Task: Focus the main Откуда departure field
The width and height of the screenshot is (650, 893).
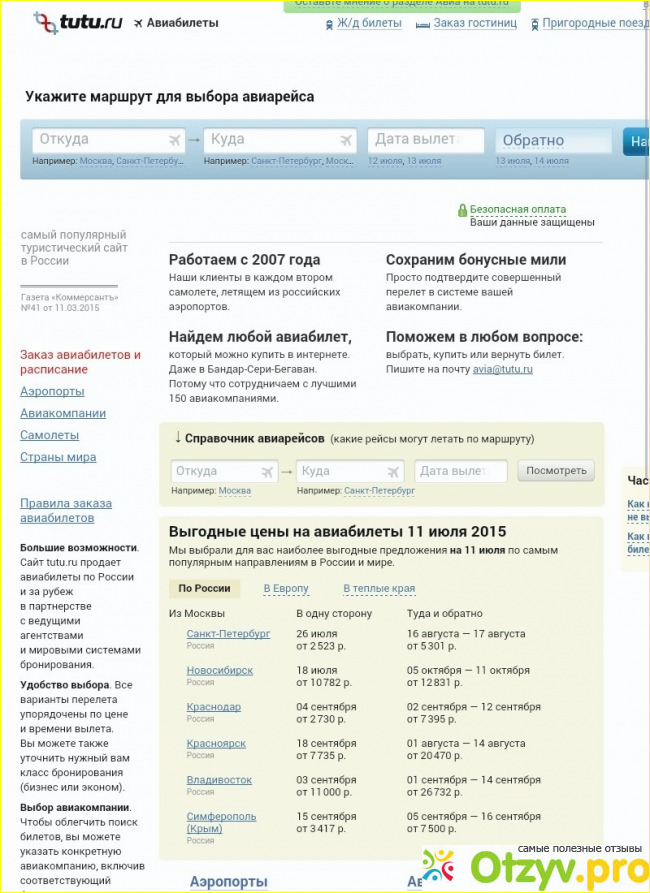Action: pyautogui.click(x=109, y=140)
